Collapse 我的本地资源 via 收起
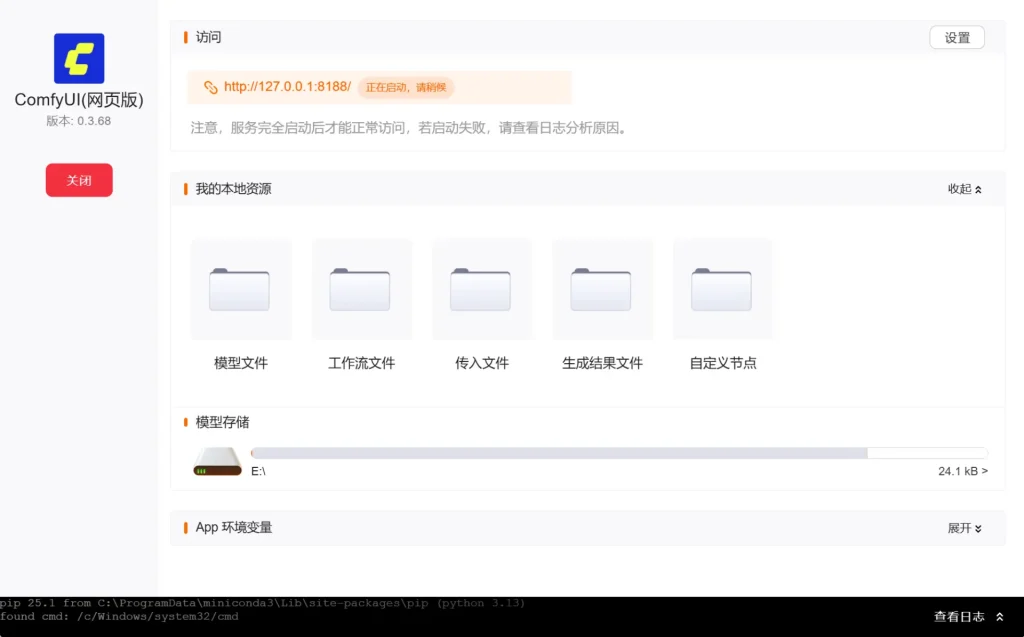The height and width of the screenshot is (637, 1024). pos(963,188)
